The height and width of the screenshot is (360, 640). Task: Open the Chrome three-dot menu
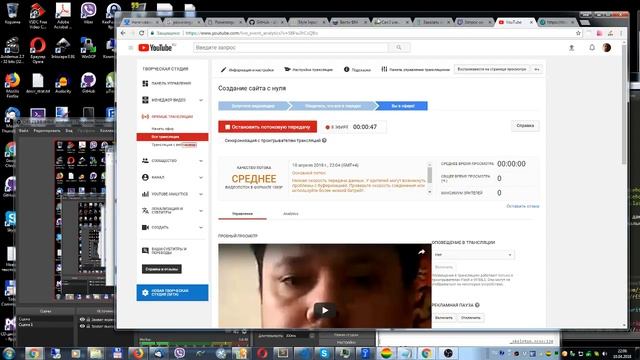621,33
